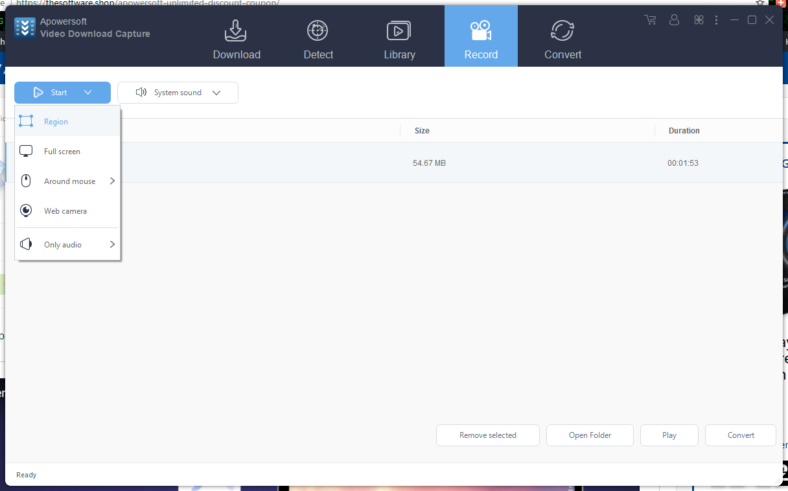Choose the Only audio option
Screen dimensions: 788x491
click(68, 245)
